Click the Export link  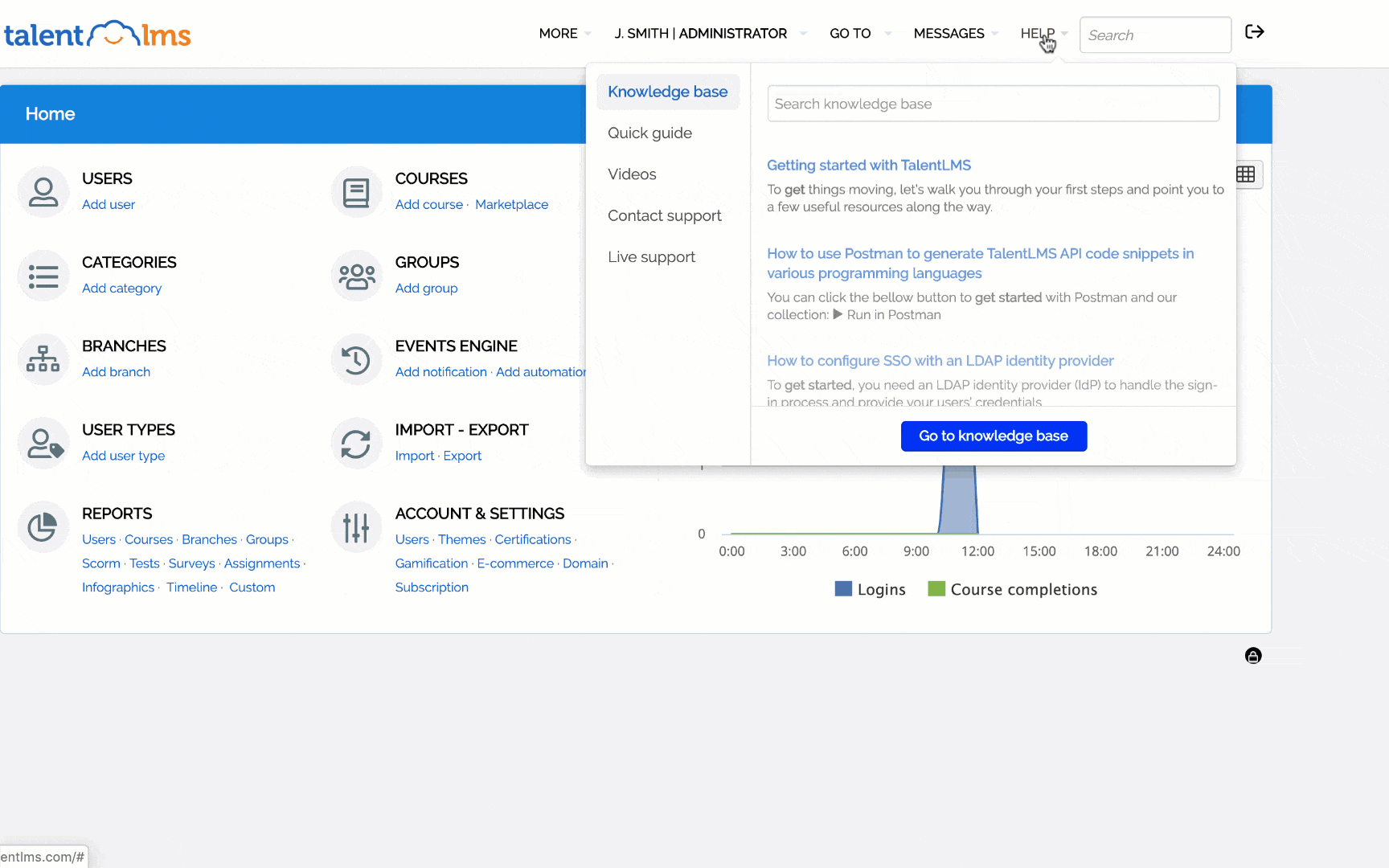[462, 456]
